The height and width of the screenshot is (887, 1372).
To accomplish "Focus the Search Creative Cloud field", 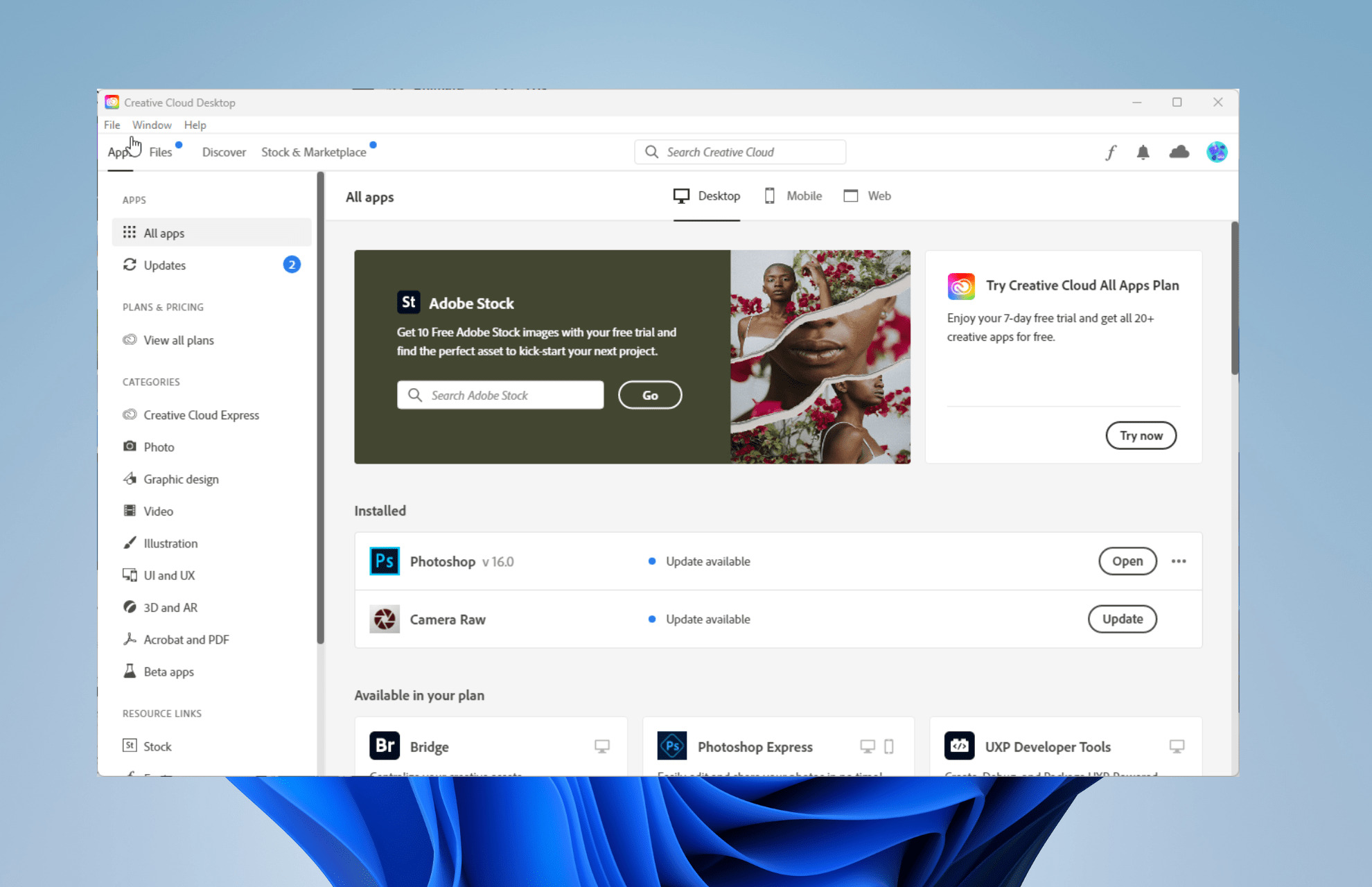I will pos(740,152).
